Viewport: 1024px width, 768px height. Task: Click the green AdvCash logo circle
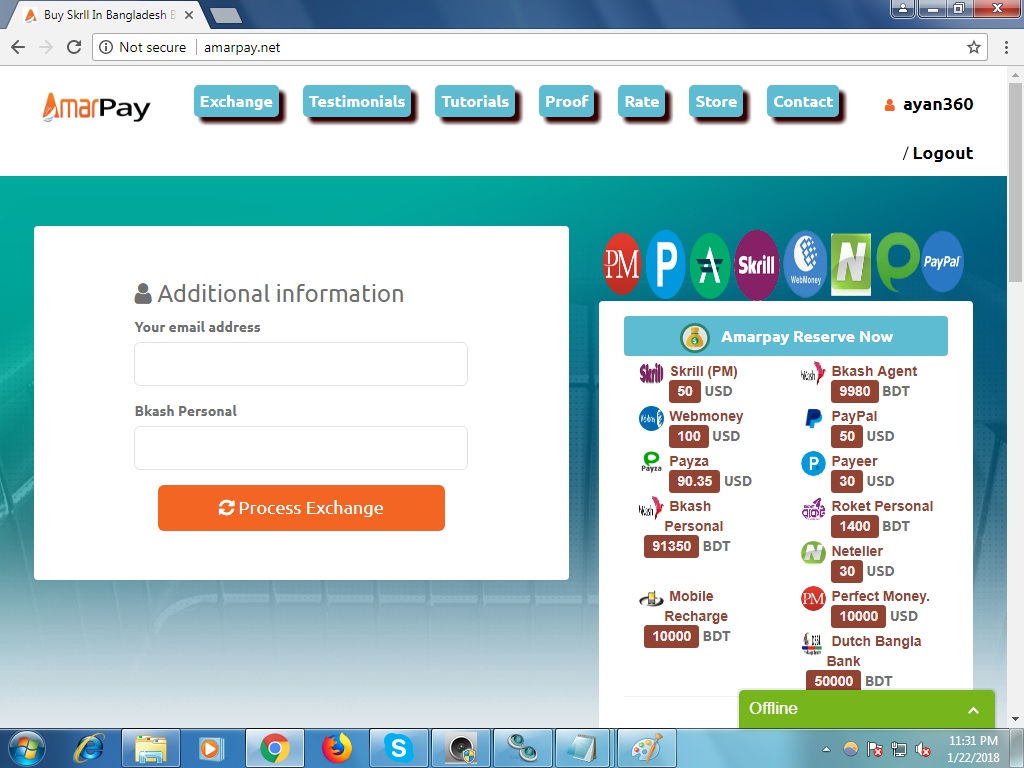(710, 264)
